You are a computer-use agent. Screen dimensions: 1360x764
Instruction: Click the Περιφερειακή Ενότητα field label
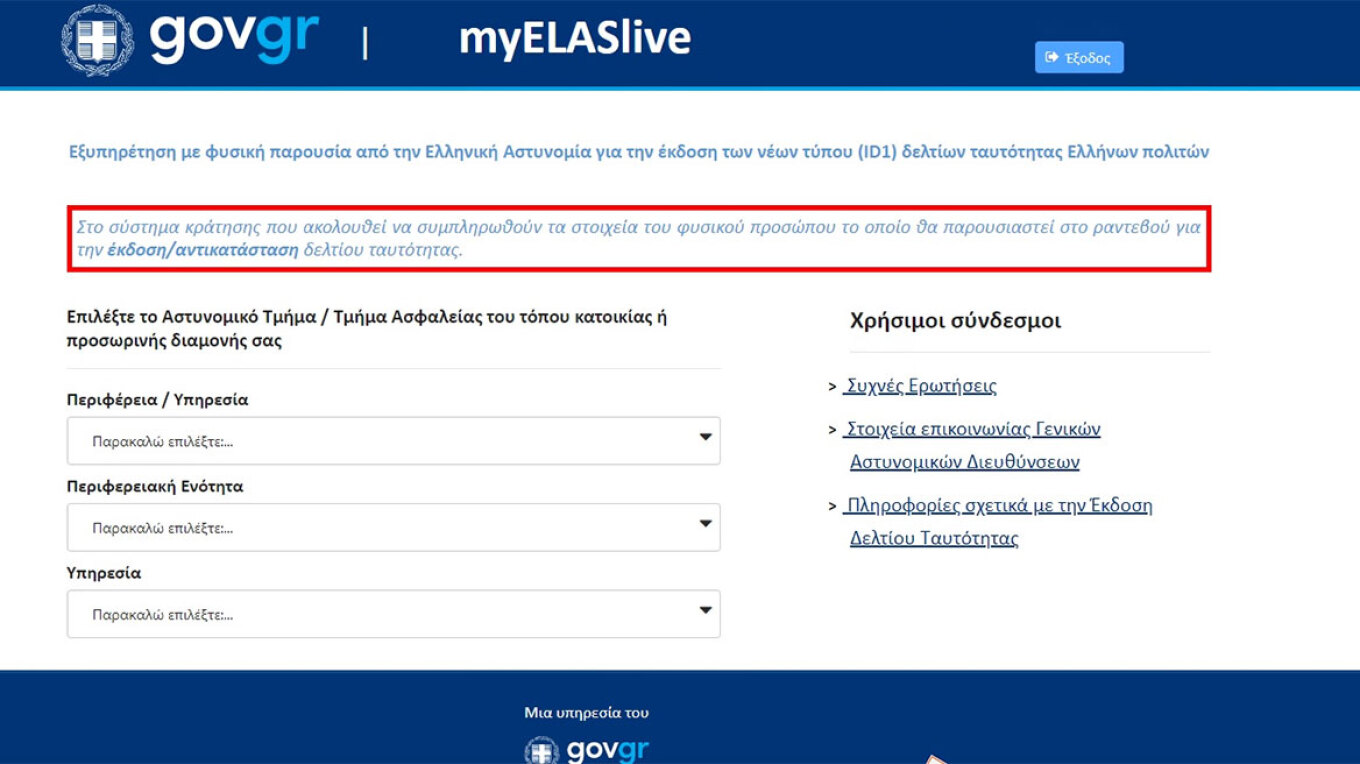155,487
